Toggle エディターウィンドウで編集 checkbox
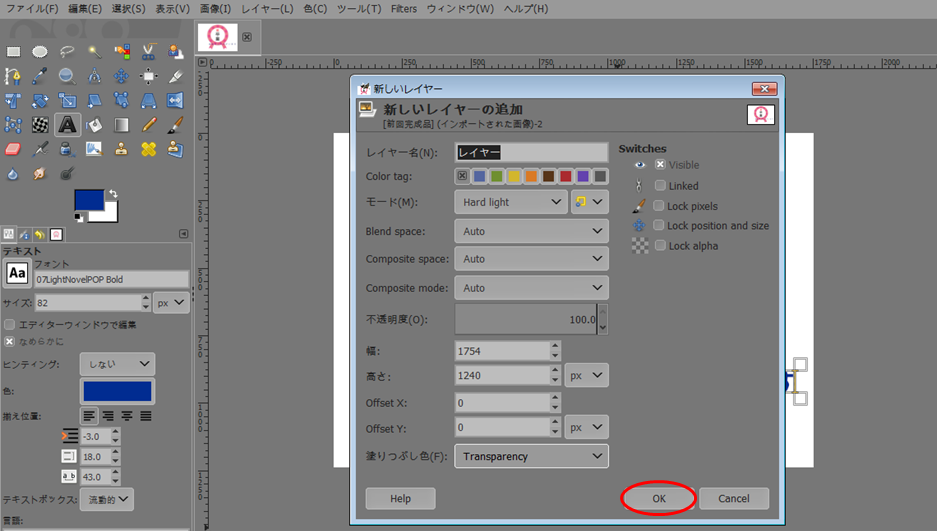 click(x=10, y=324)
